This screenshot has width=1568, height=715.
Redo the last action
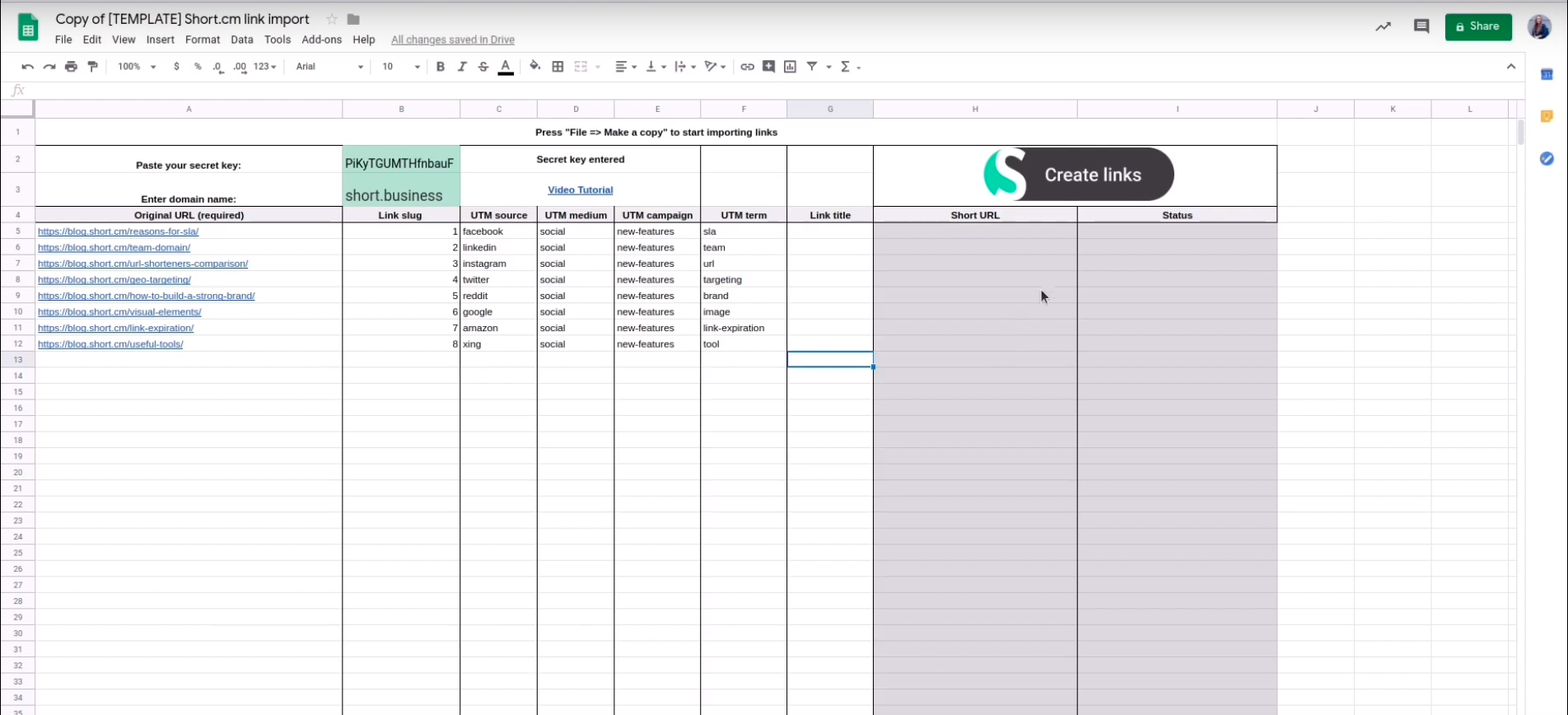pos(49,67)
